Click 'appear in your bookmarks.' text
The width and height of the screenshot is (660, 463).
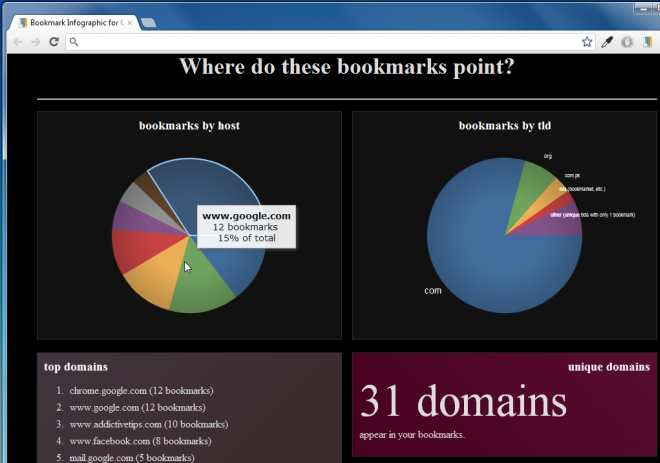point(412,435)
